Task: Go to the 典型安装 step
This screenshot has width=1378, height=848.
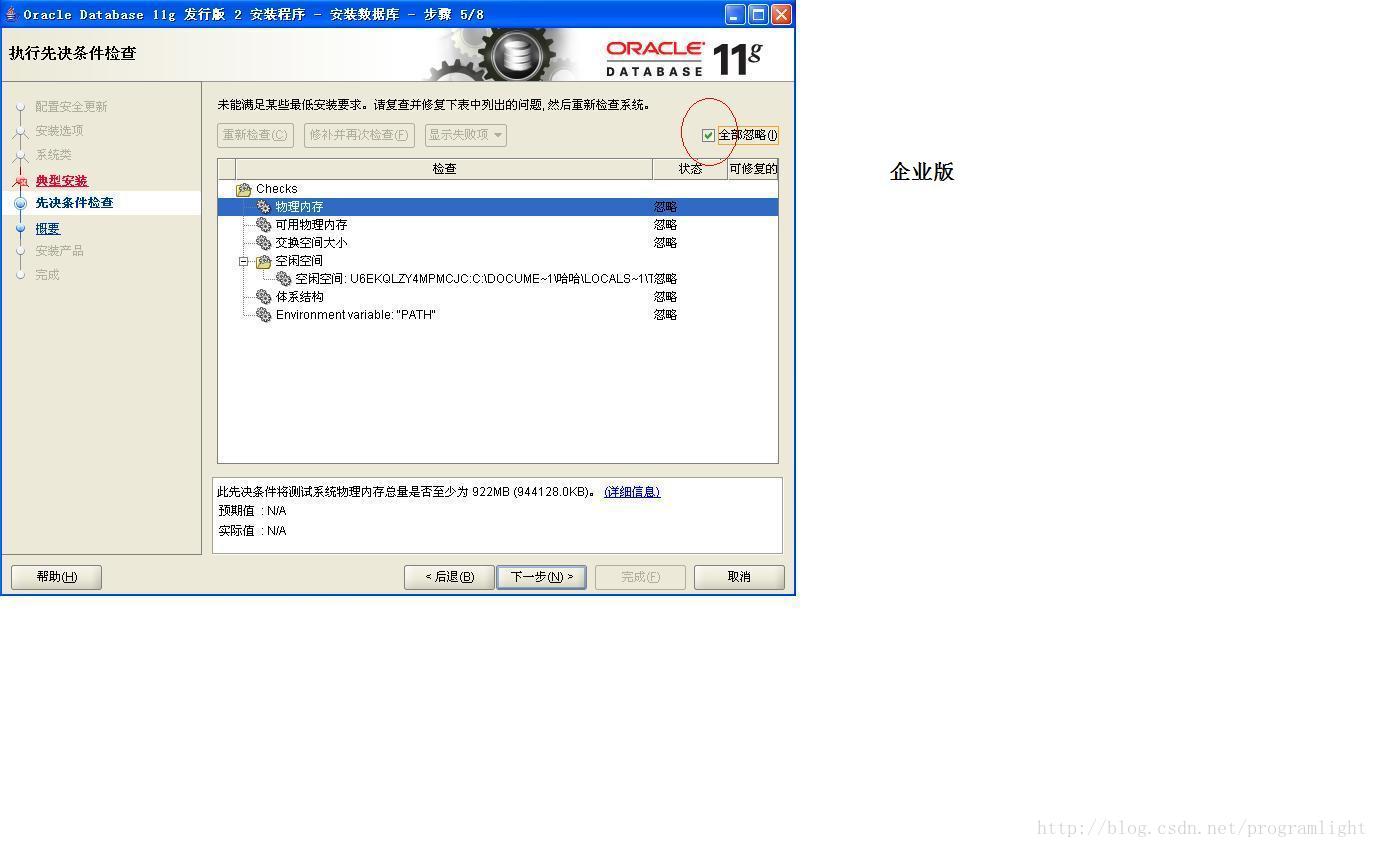Action: click(x=62, y=181)
